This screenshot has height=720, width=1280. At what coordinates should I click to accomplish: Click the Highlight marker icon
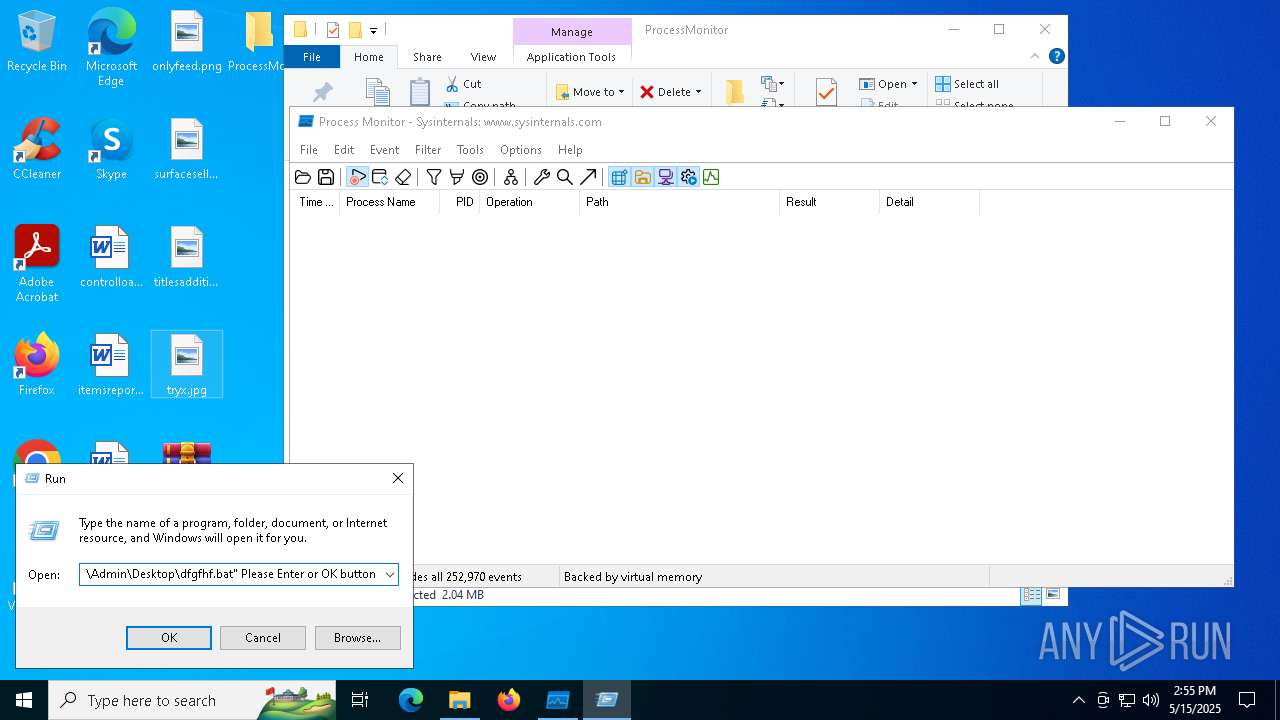(x=457, y=177)
